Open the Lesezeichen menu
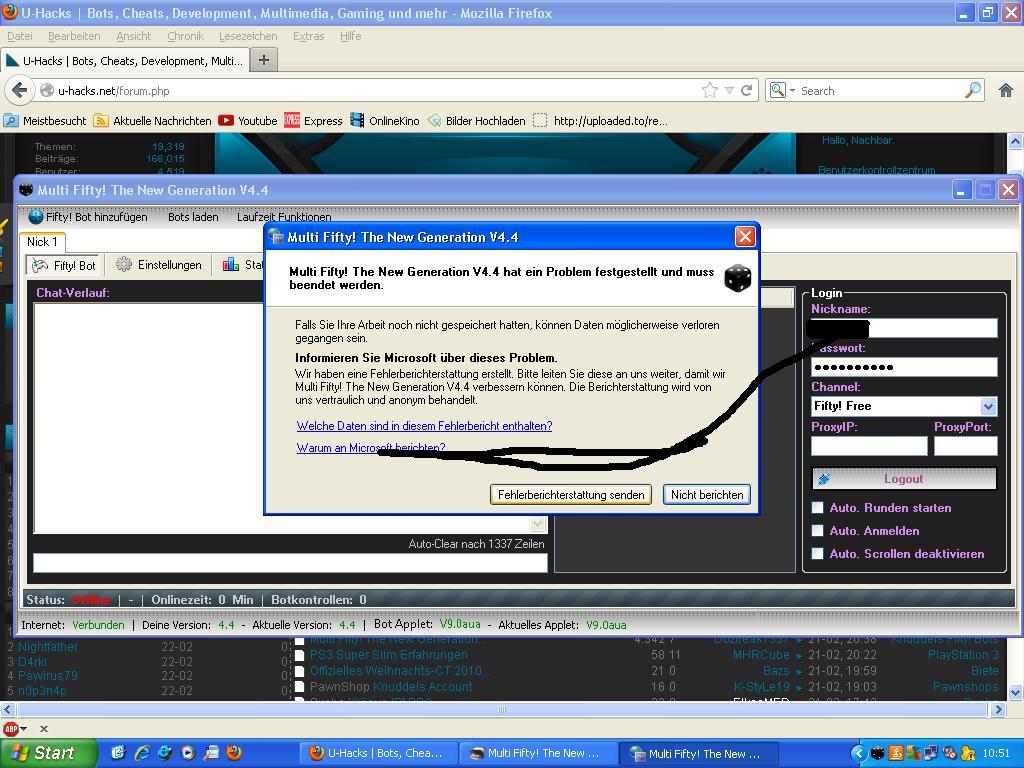This screenshot has width=1024, height=768. pos(248,36)
